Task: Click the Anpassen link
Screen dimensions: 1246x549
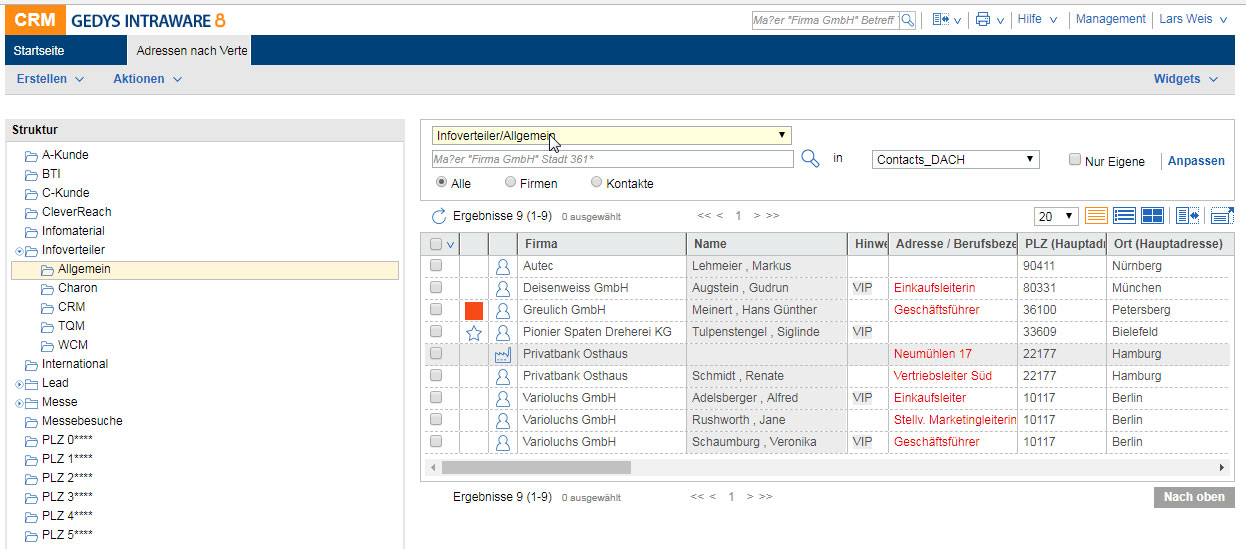Action: tap(1195, 161)
